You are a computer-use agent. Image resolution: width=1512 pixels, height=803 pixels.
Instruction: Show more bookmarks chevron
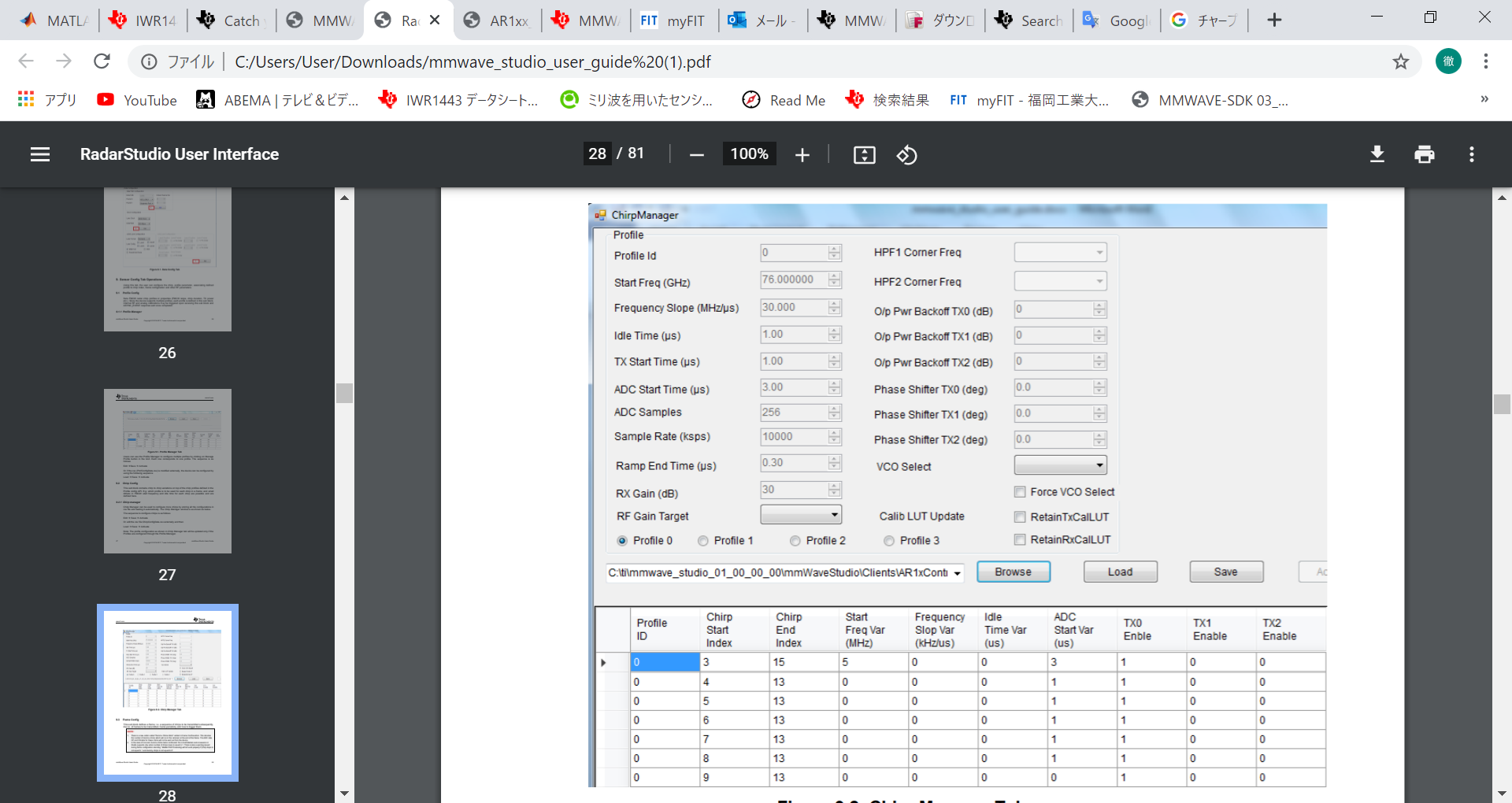(1484, 99)
